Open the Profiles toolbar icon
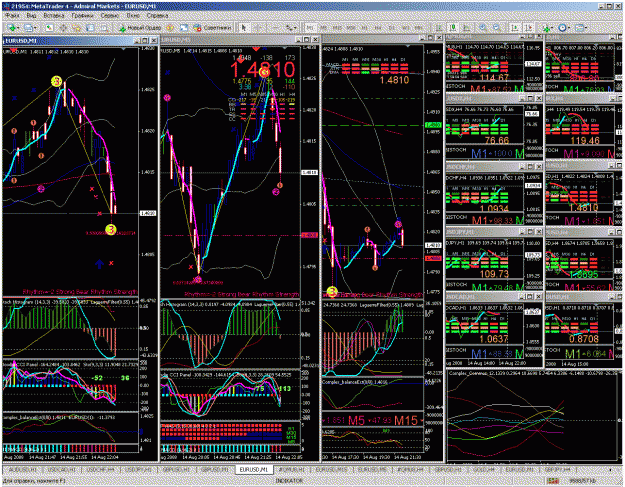Screen dimensions: 625x487 pos(28,28)
